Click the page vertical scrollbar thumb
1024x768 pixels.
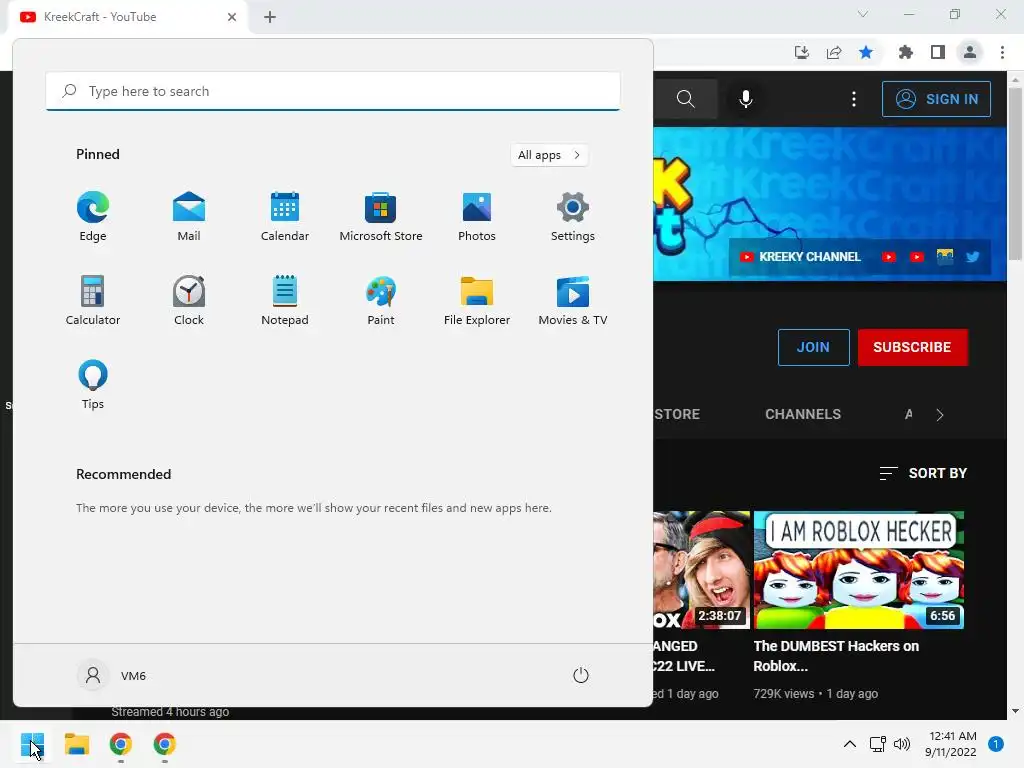tap(1015, 173)
